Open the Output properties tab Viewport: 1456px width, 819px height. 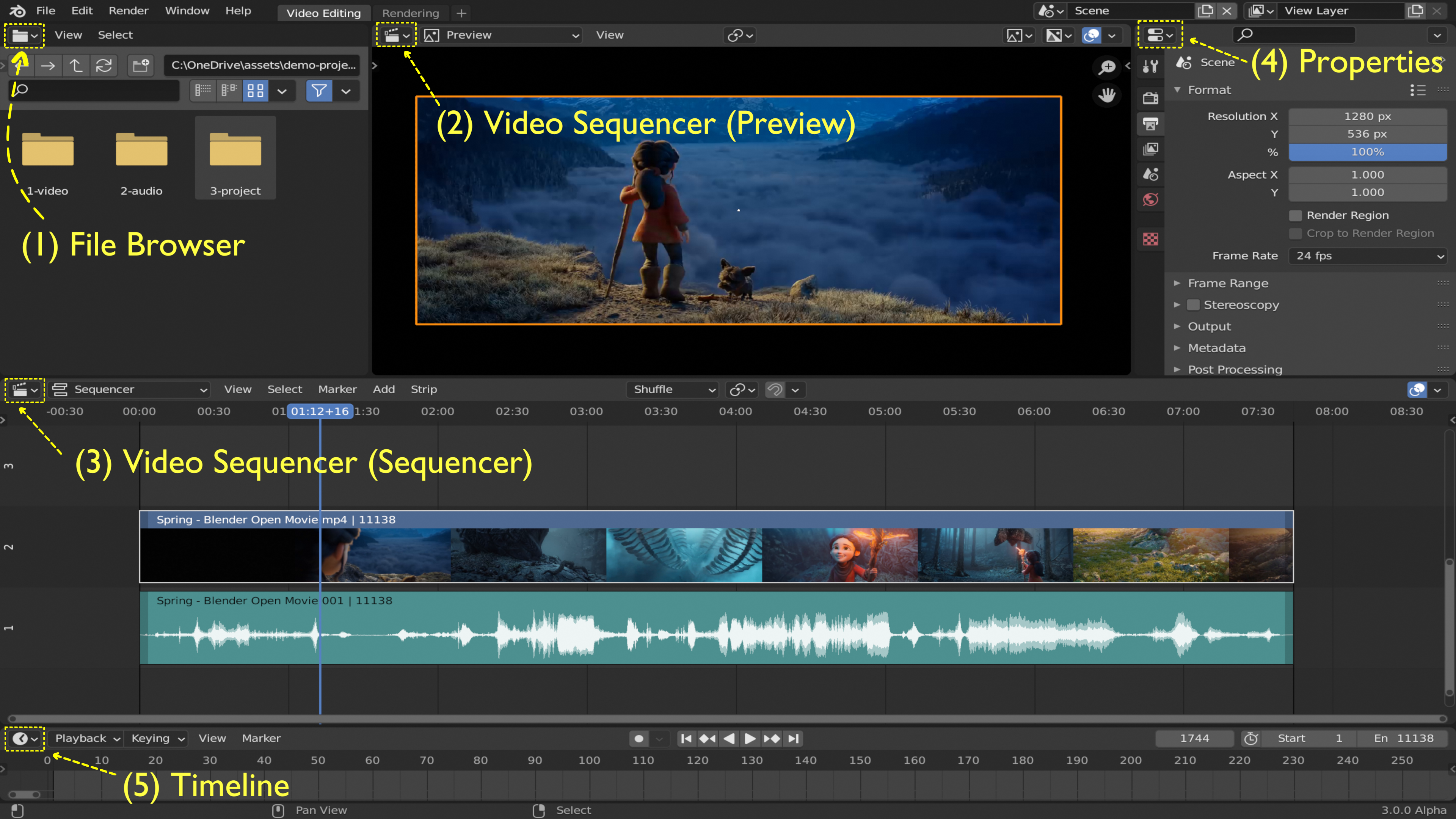click(1150, 123)
